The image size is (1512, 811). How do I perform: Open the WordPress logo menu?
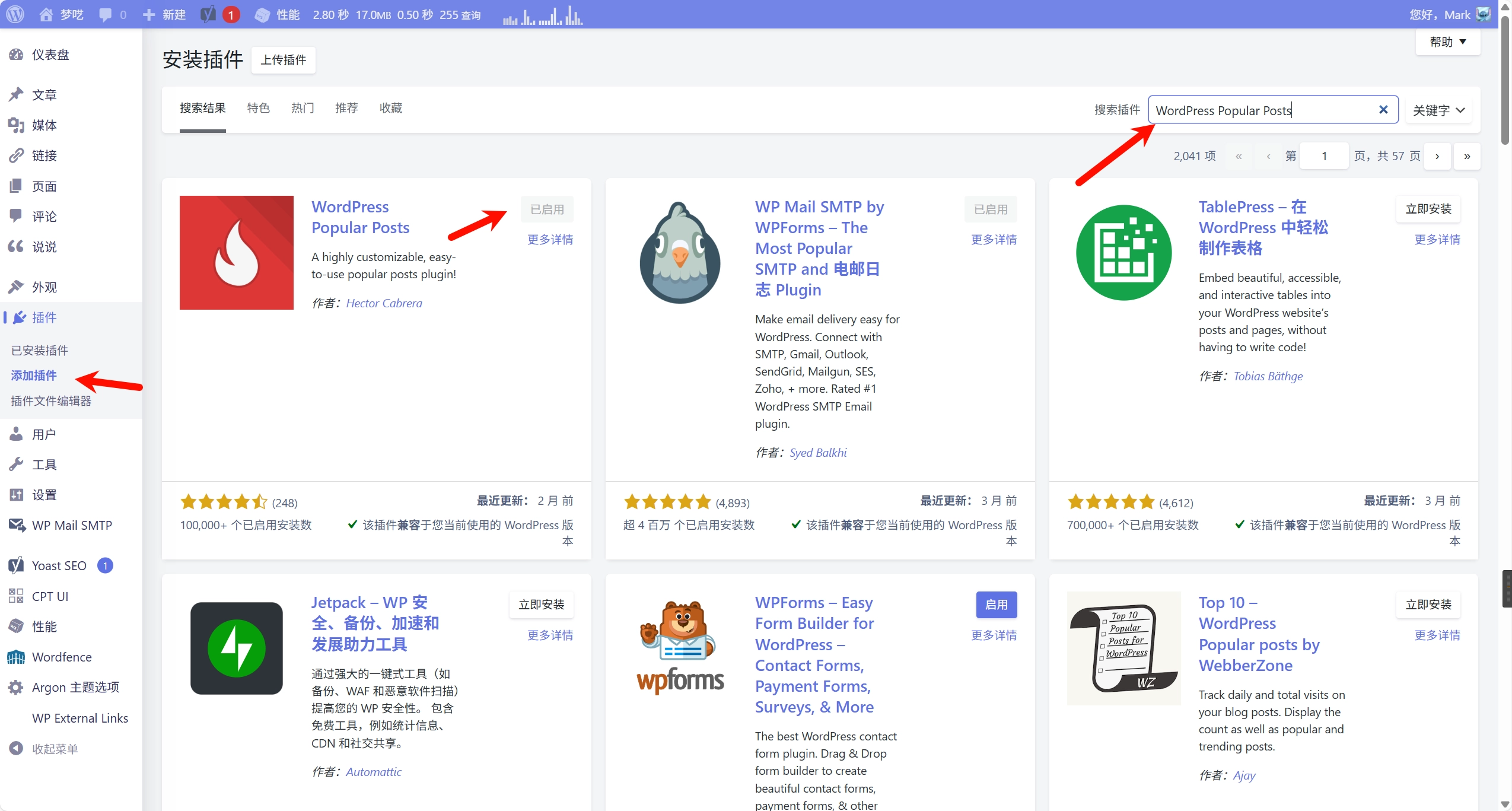click(15, 14)
